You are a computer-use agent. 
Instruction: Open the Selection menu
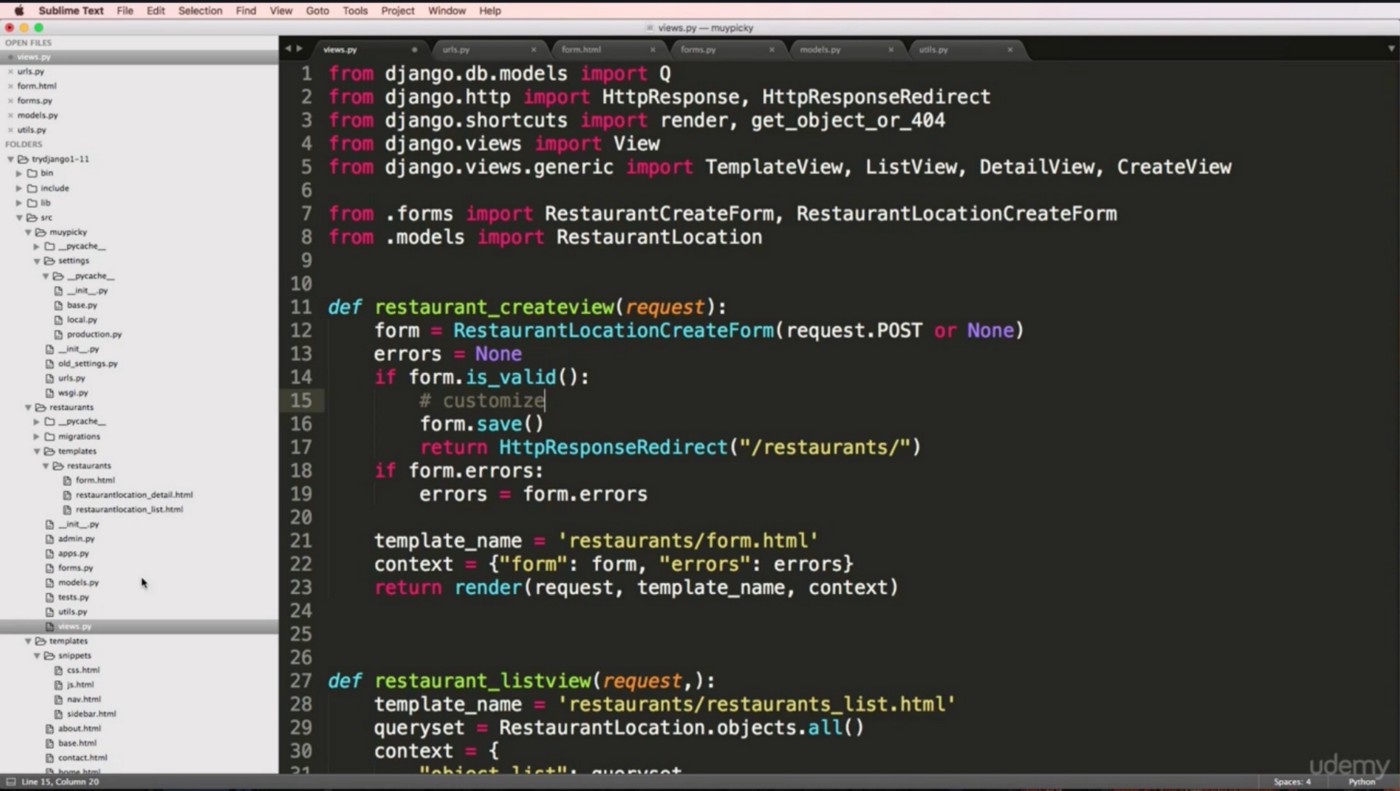point(200,10)
